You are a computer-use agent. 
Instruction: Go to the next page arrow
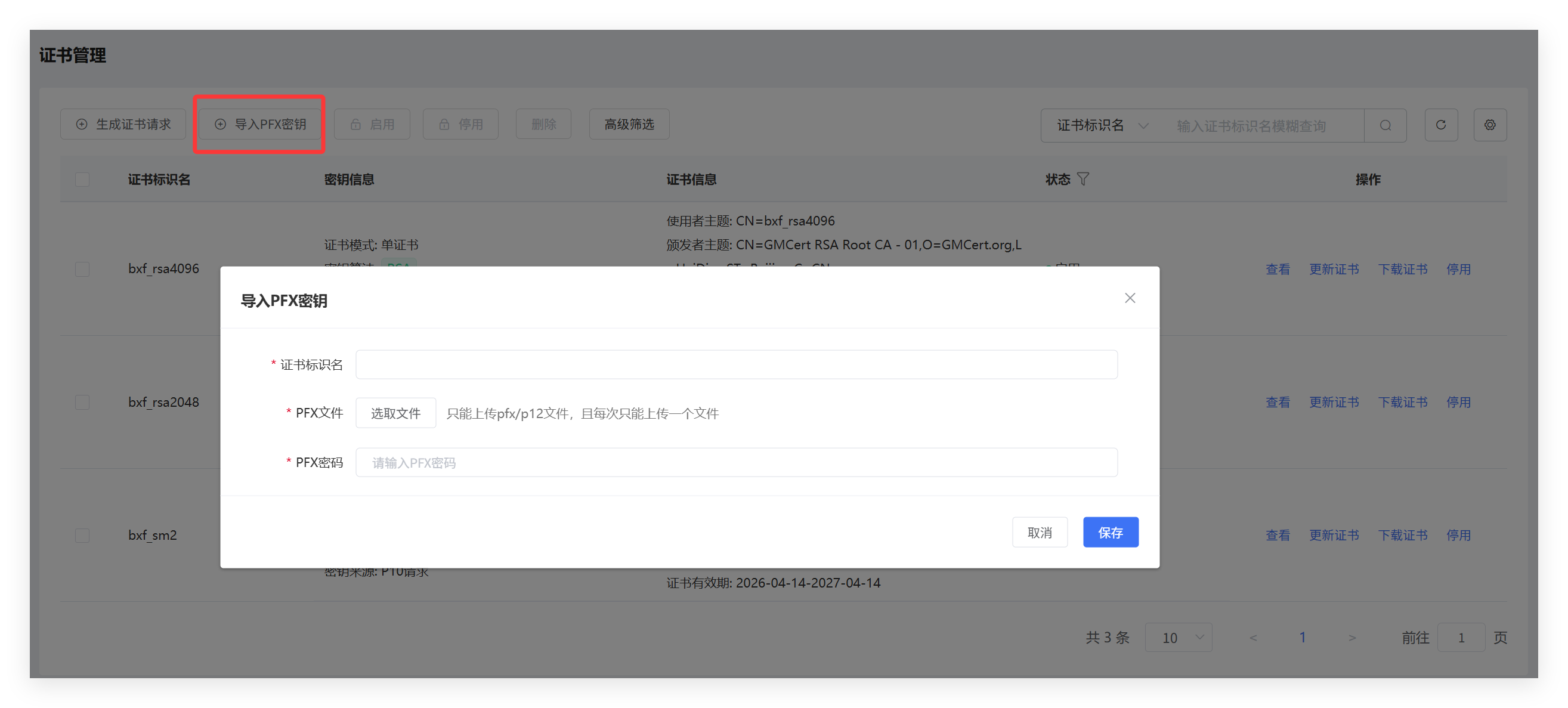pos(1352,638)
